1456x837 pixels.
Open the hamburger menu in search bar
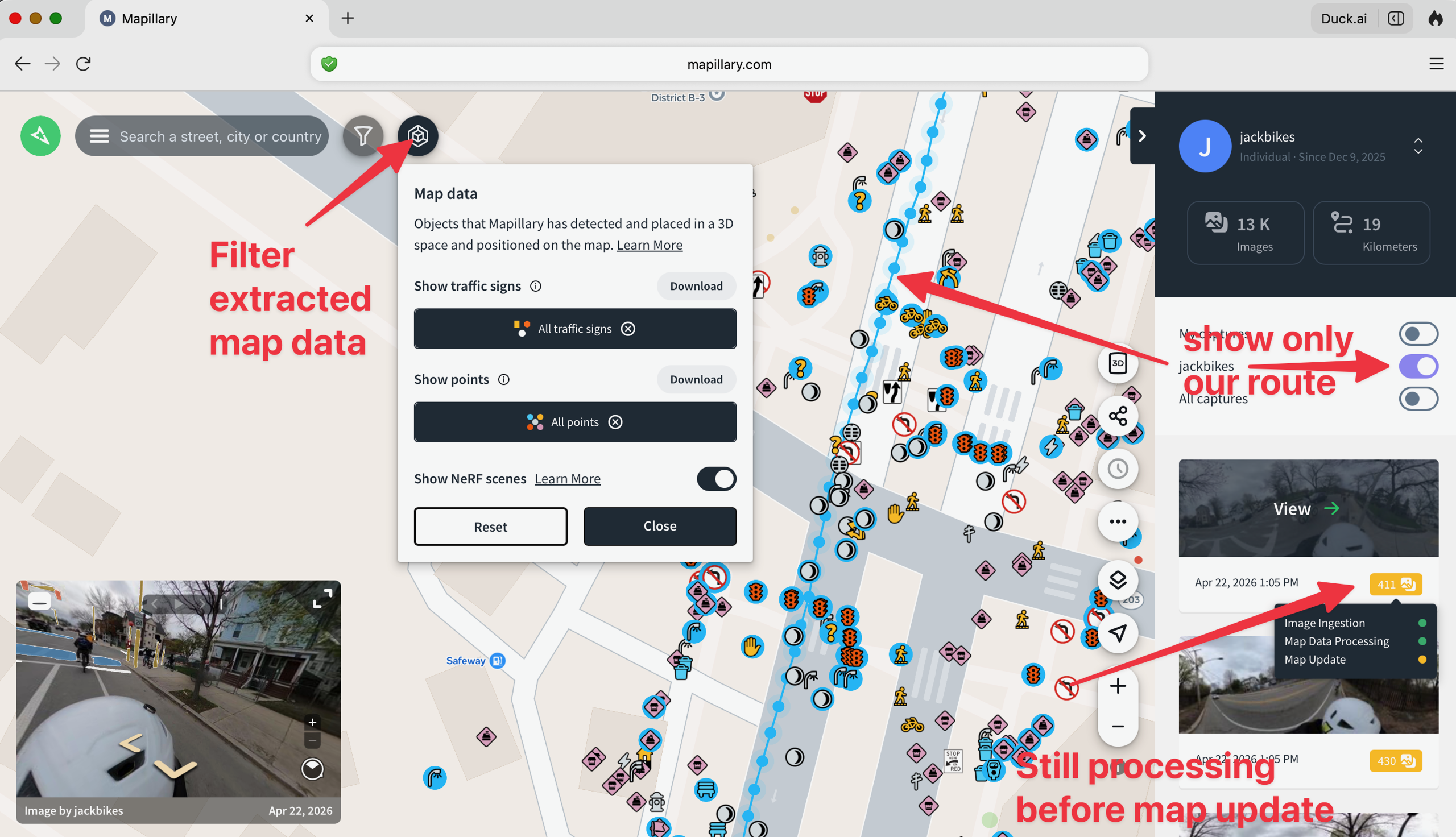pos(99,136)
